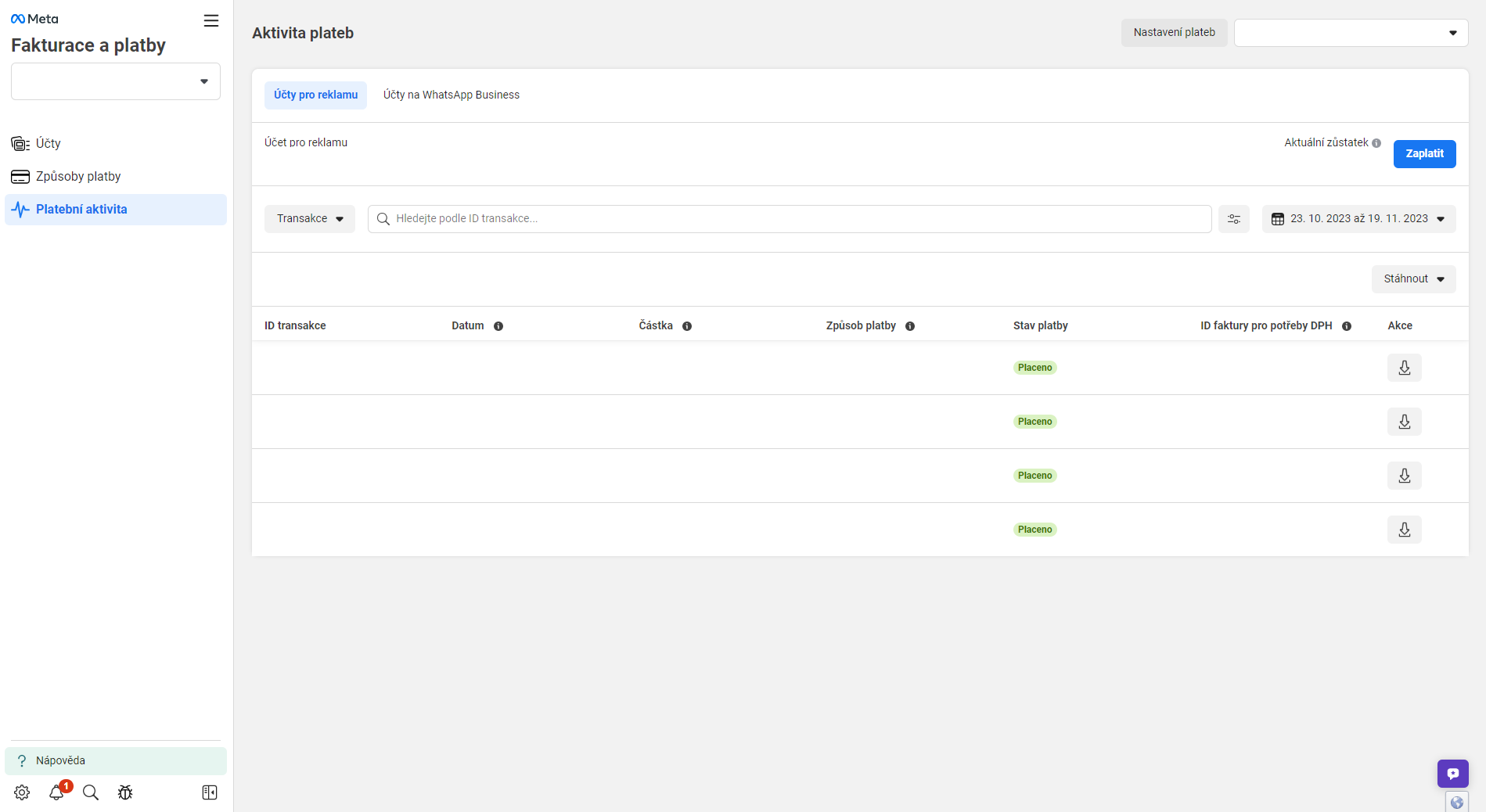Switch to Účty na WhatsApp Business tab

(x=452, y=95)
